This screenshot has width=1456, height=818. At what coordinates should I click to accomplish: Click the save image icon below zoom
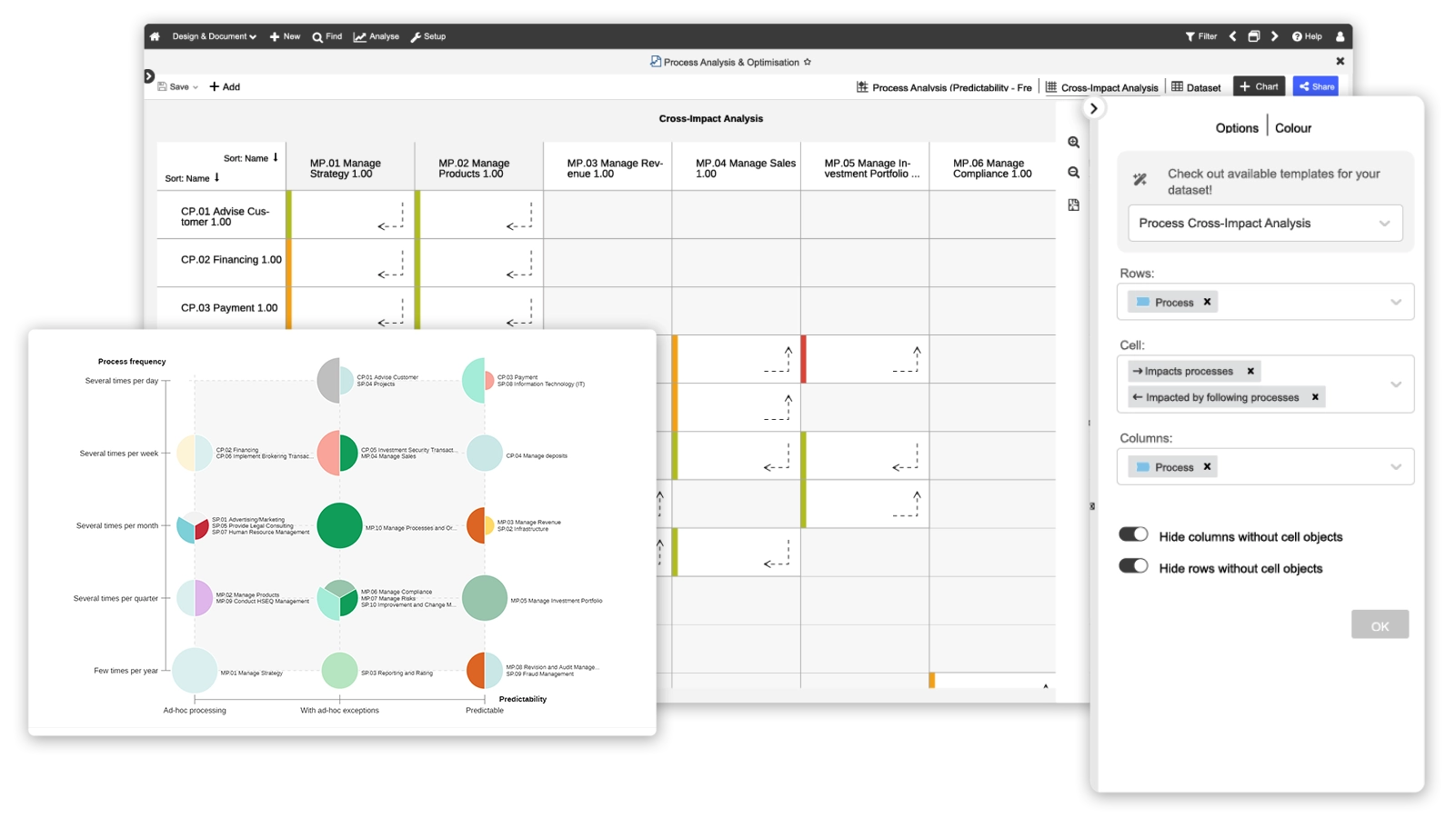pos(1074,205)
